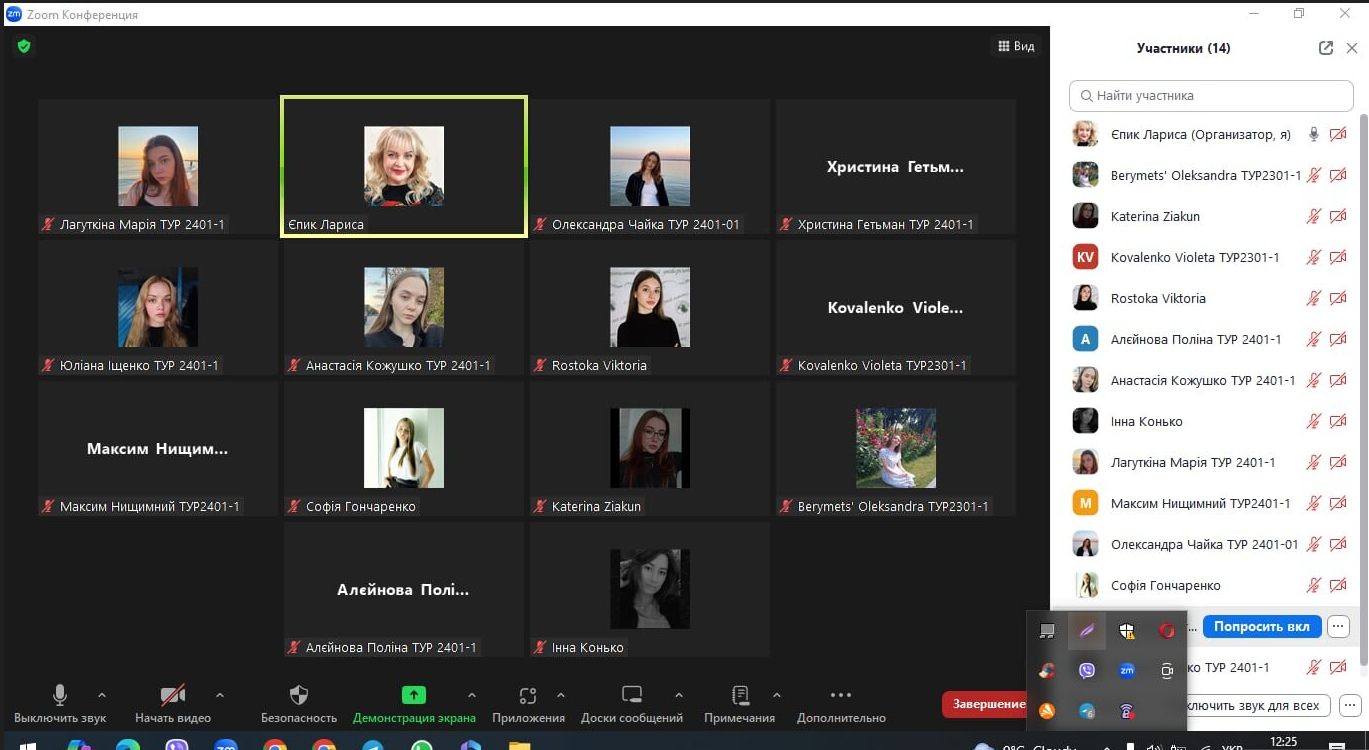Expand share options arrow beside Демонстрация экрана
Screen dimensions: 1369x750
point(472,695)
